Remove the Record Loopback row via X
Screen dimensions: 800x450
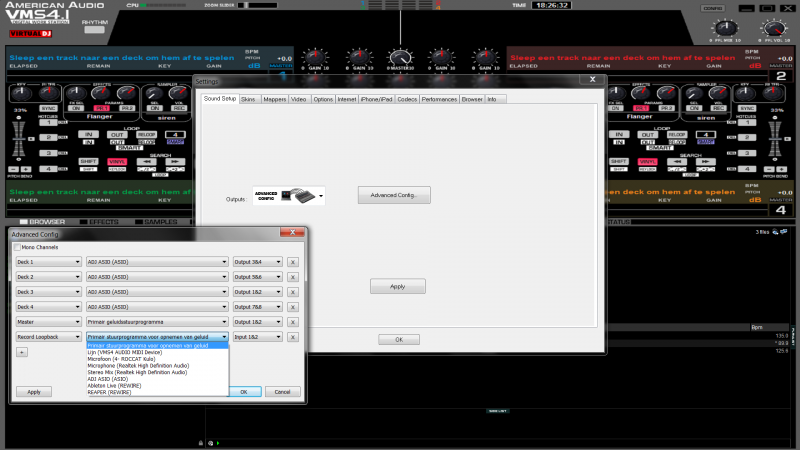pyautogui.click(x=293, y=337)
